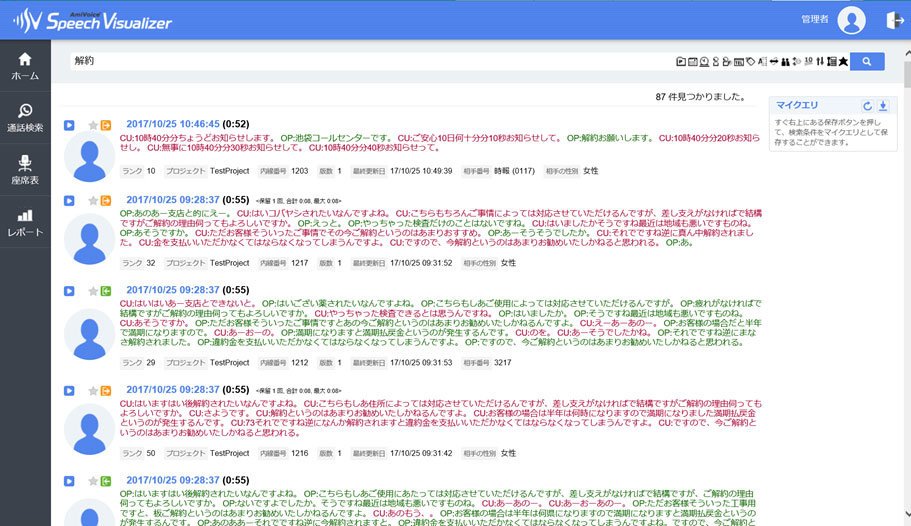The image size is (911, 526).
Task: Click green incoming icon on bottom row
Action: [x=106, y=481]
